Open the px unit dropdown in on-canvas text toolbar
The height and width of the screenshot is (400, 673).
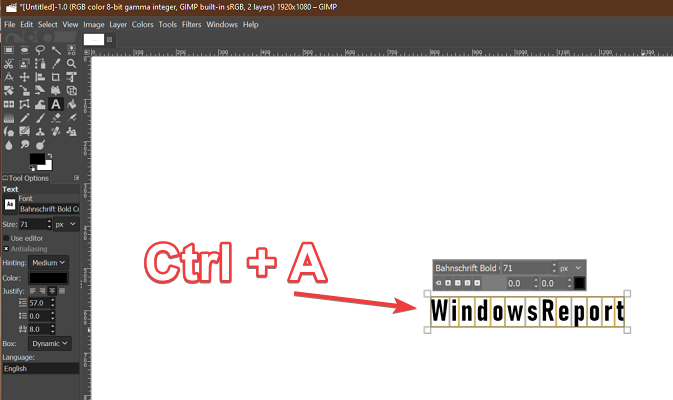coord(571,268)
